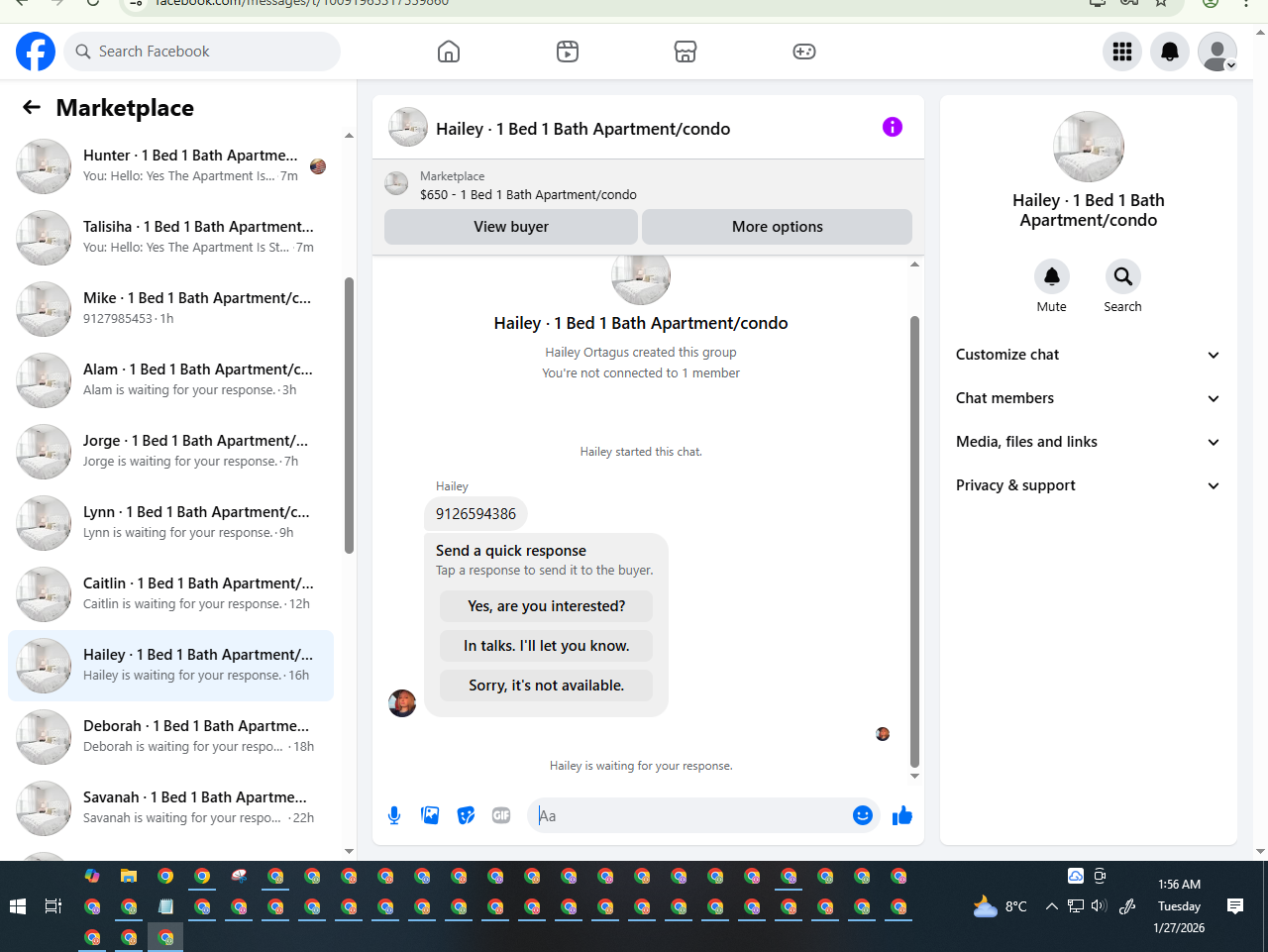The image size is (1268, 952).
Task: Open the purple conversation info icon
Action: (893, 127)
